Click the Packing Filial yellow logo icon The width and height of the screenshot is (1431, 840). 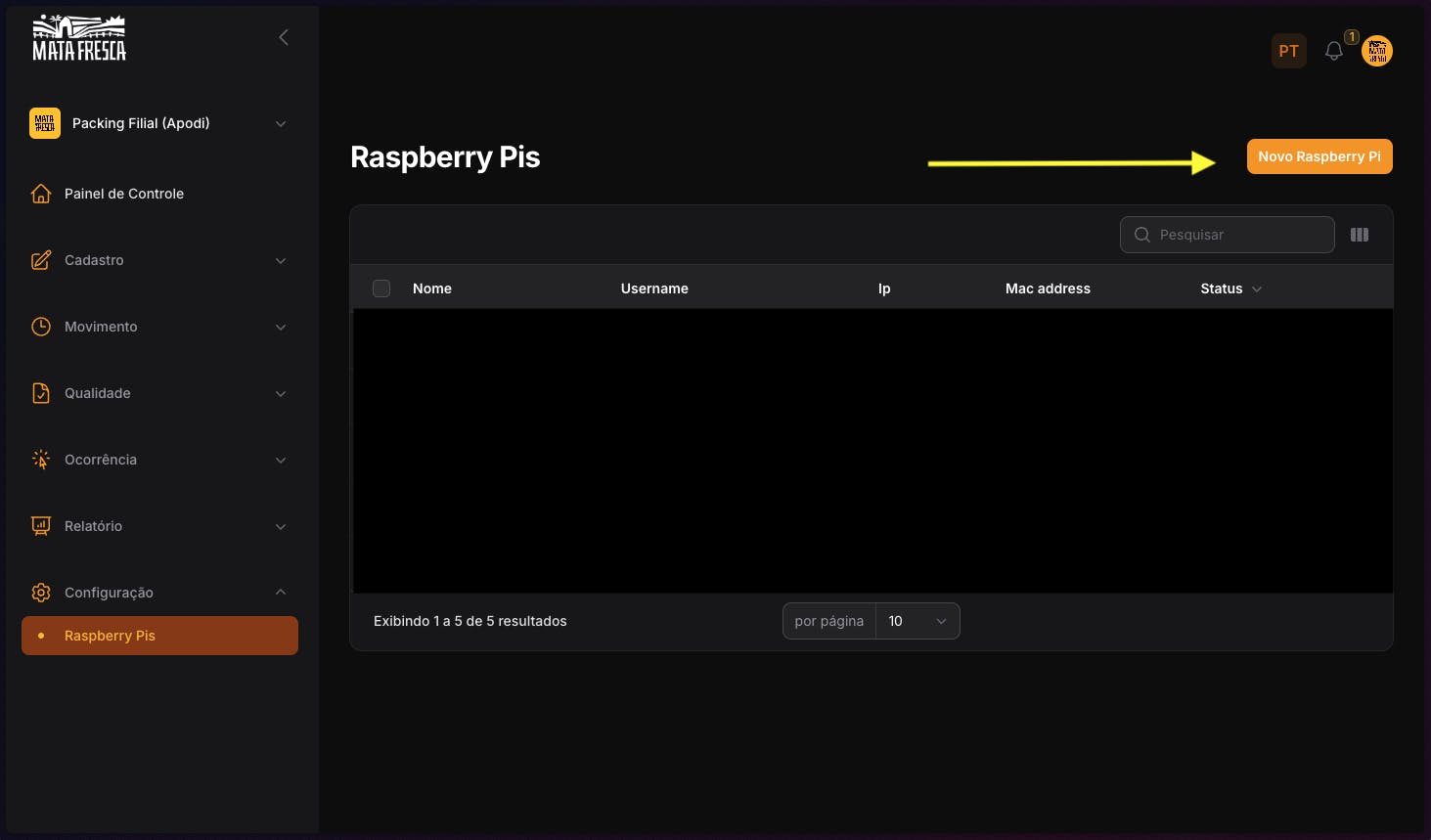[x=45, y=123]
